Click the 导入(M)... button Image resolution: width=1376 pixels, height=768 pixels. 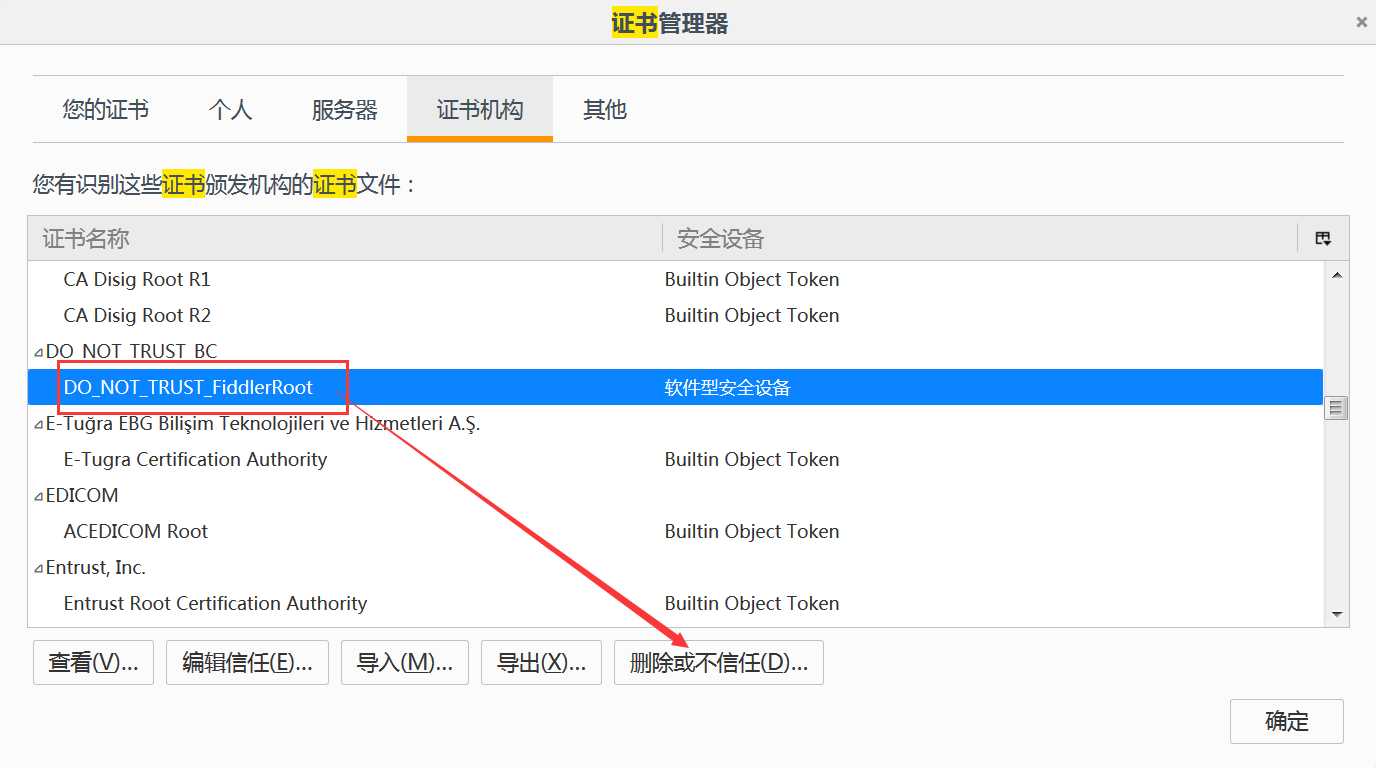pyautogui.click(x=405, y=662)
